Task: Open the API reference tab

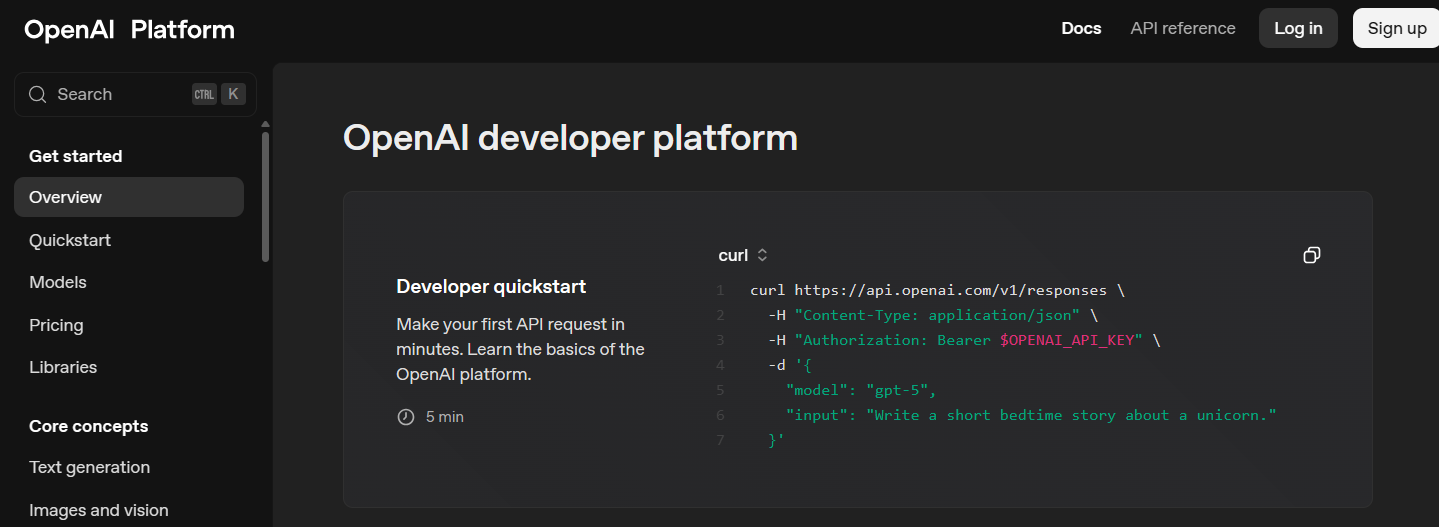Action: pyautogui.click(x=1183, y=28)
